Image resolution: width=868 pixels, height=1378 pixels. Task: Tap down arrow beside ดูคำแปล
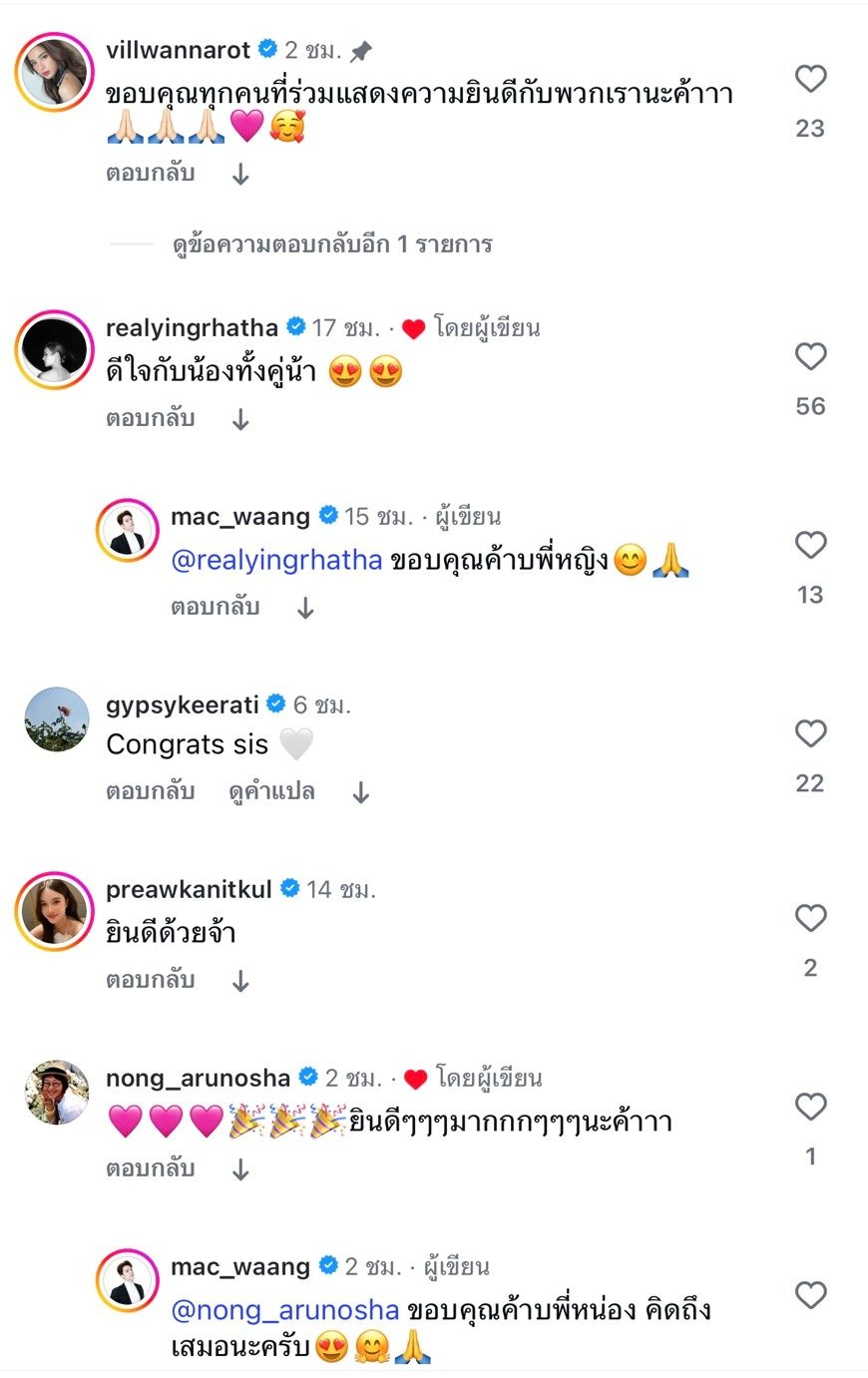click(x=361, y=793)
